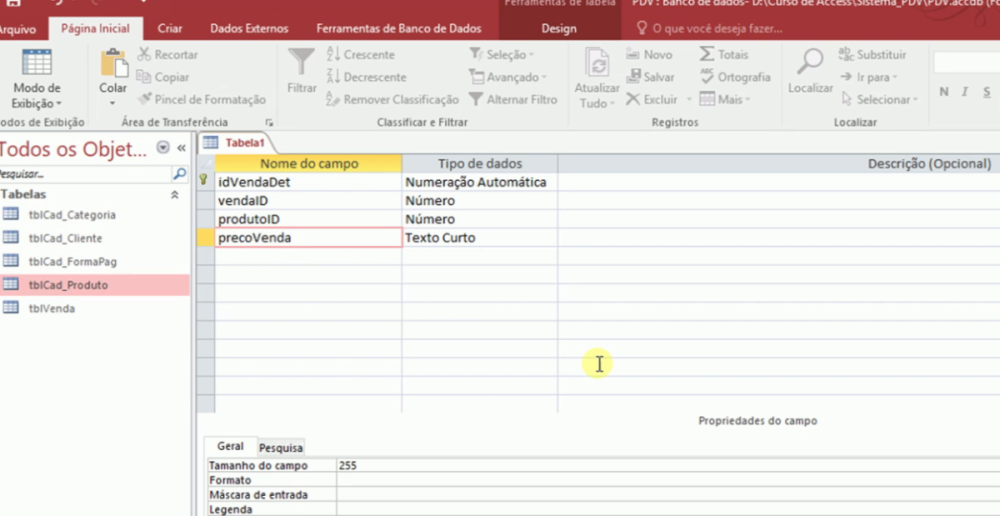Click the precoVenda field name
Viewport: 1000px width, 516px height.
point(308,238)
